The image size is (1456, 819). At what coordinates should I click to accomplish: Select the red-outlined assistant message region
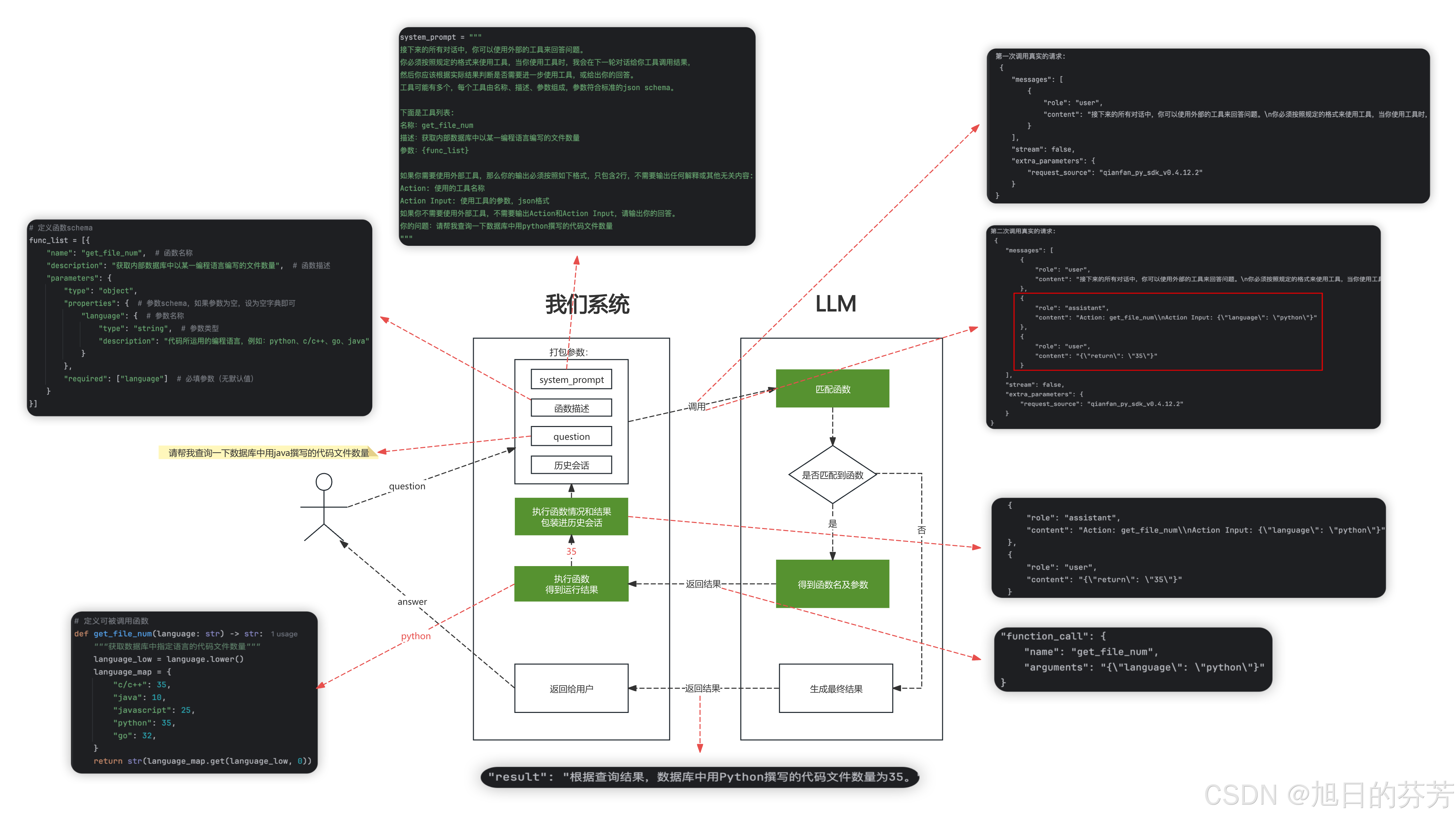coord(1168,332)
